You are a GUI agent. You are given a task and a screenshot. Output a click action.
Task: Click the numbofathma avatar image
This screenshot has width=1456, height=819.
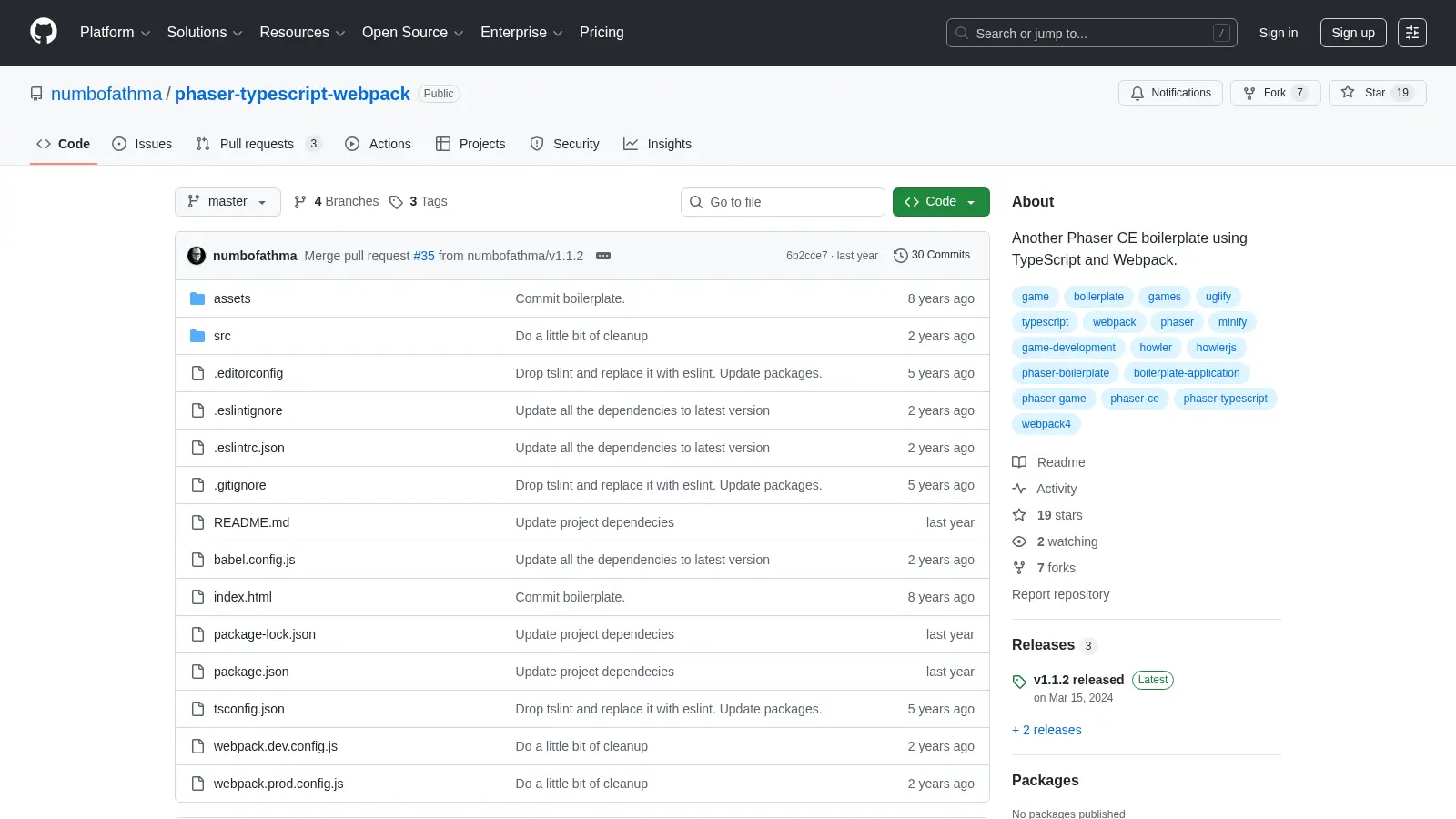click(197, 256)
